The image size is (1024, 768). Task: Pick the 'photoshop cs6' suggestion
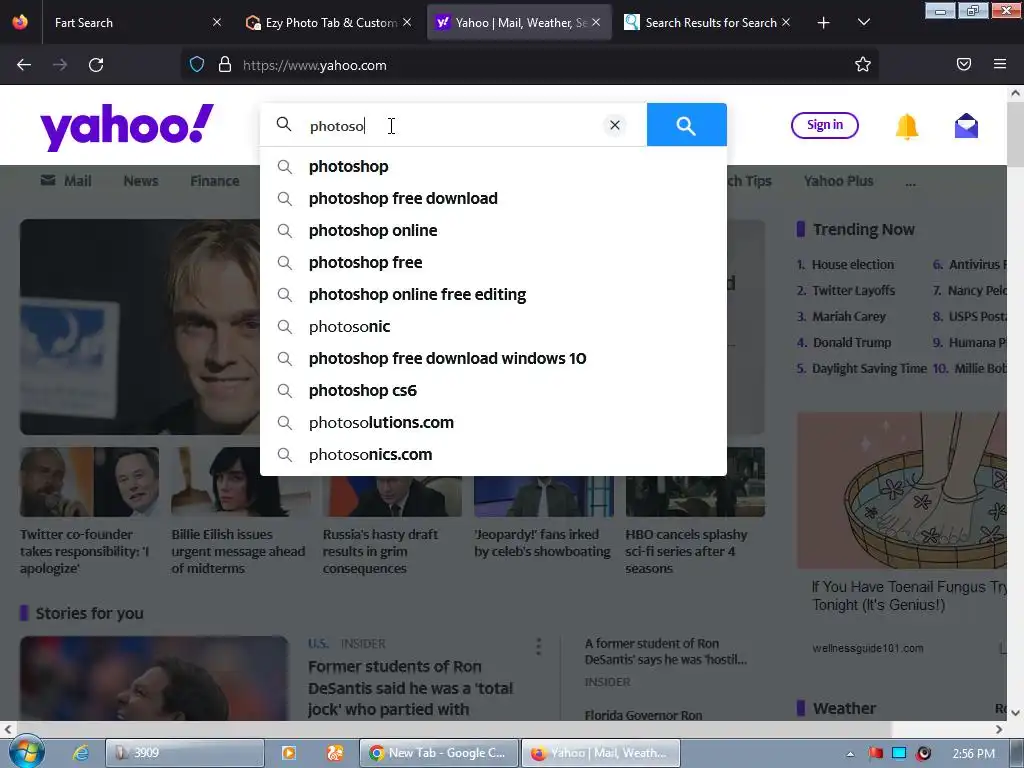[x=493, y=391]
